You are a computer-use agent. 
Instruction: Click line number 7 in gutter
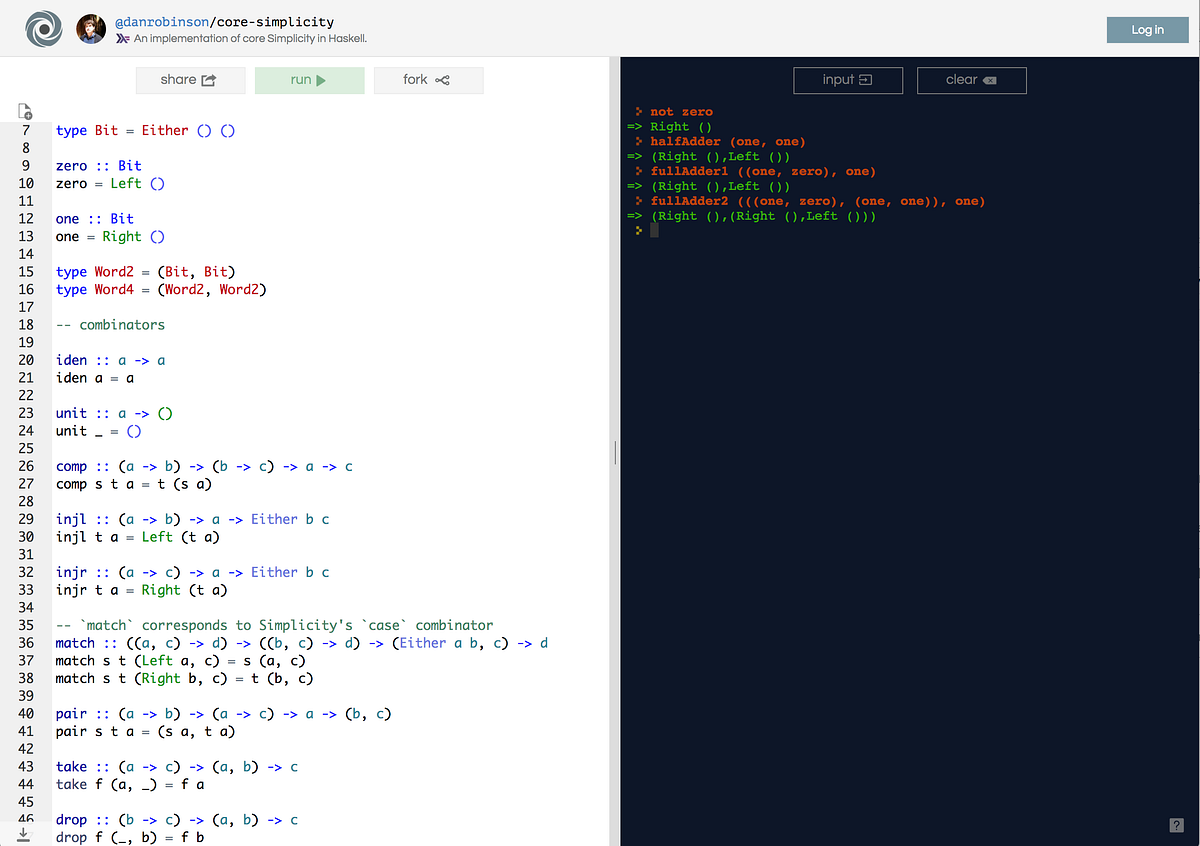click(x=25, y=130)
